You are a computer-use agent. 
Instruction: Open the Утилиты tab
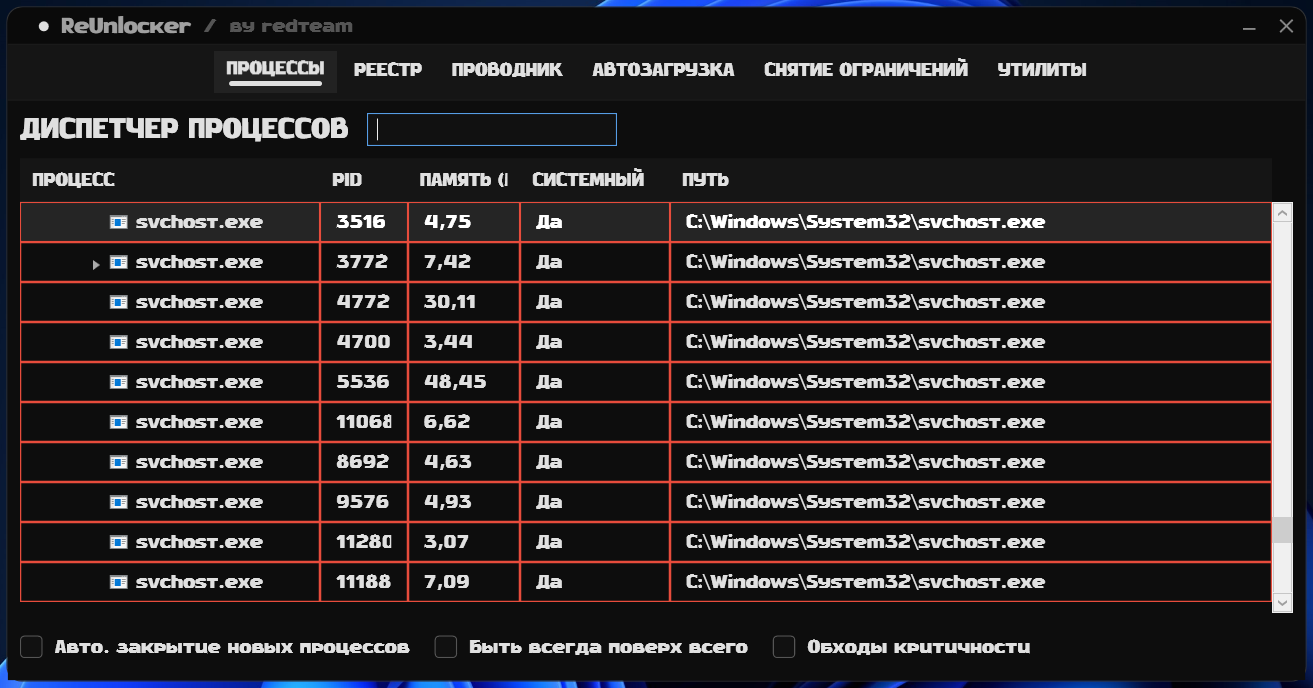(1042, 70)
